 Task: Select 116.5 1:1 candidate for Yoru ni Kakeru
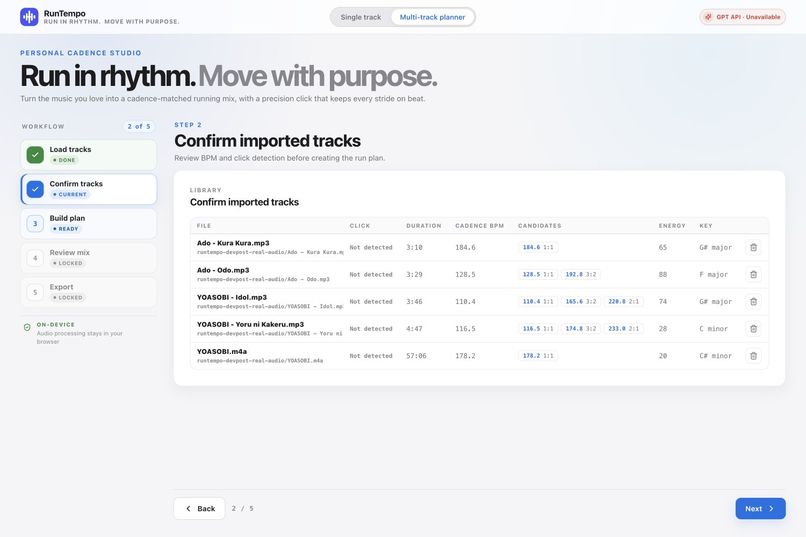pos(538,328)
